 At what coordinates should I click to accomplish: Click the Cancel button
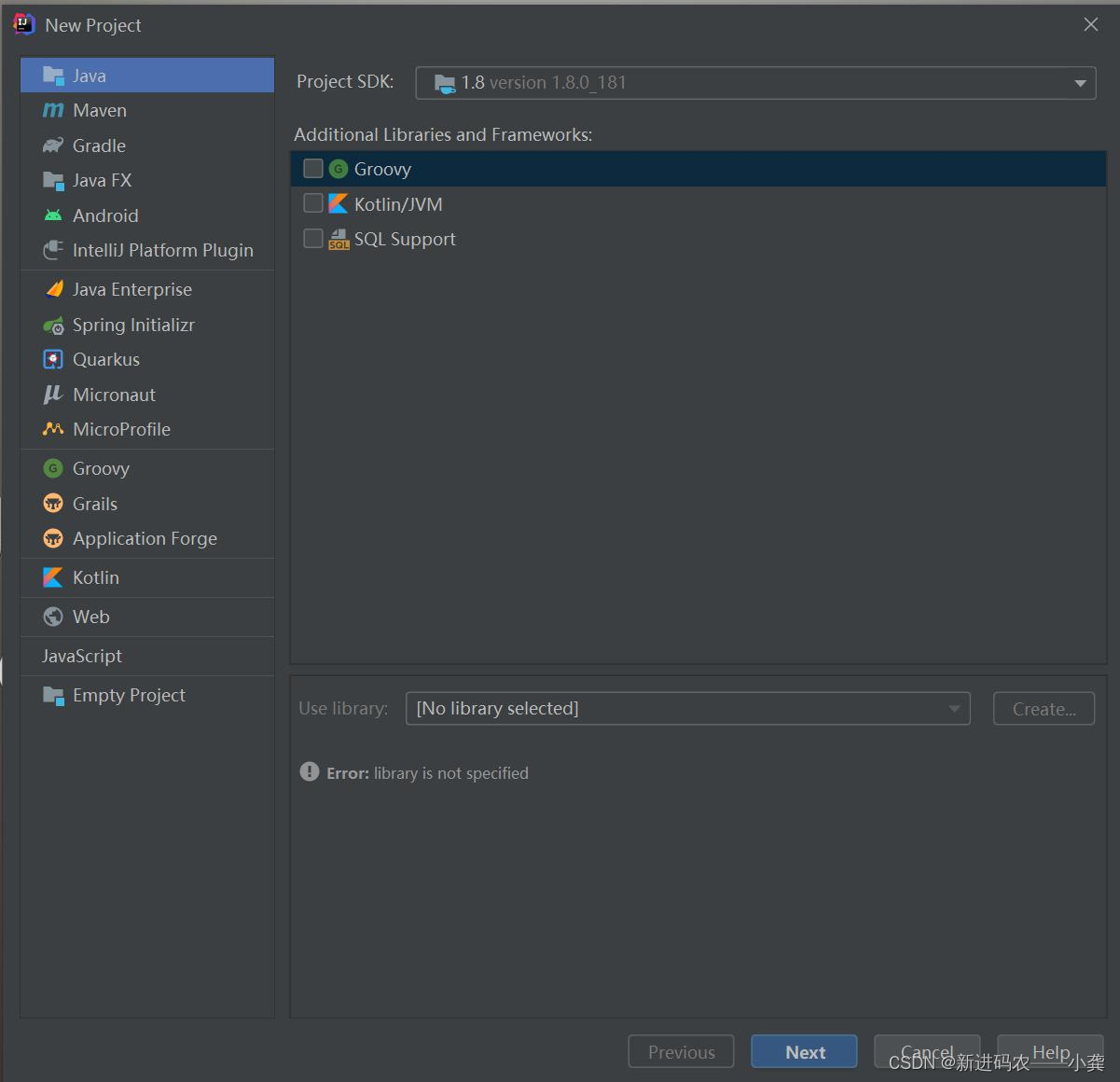point(927,1051)
